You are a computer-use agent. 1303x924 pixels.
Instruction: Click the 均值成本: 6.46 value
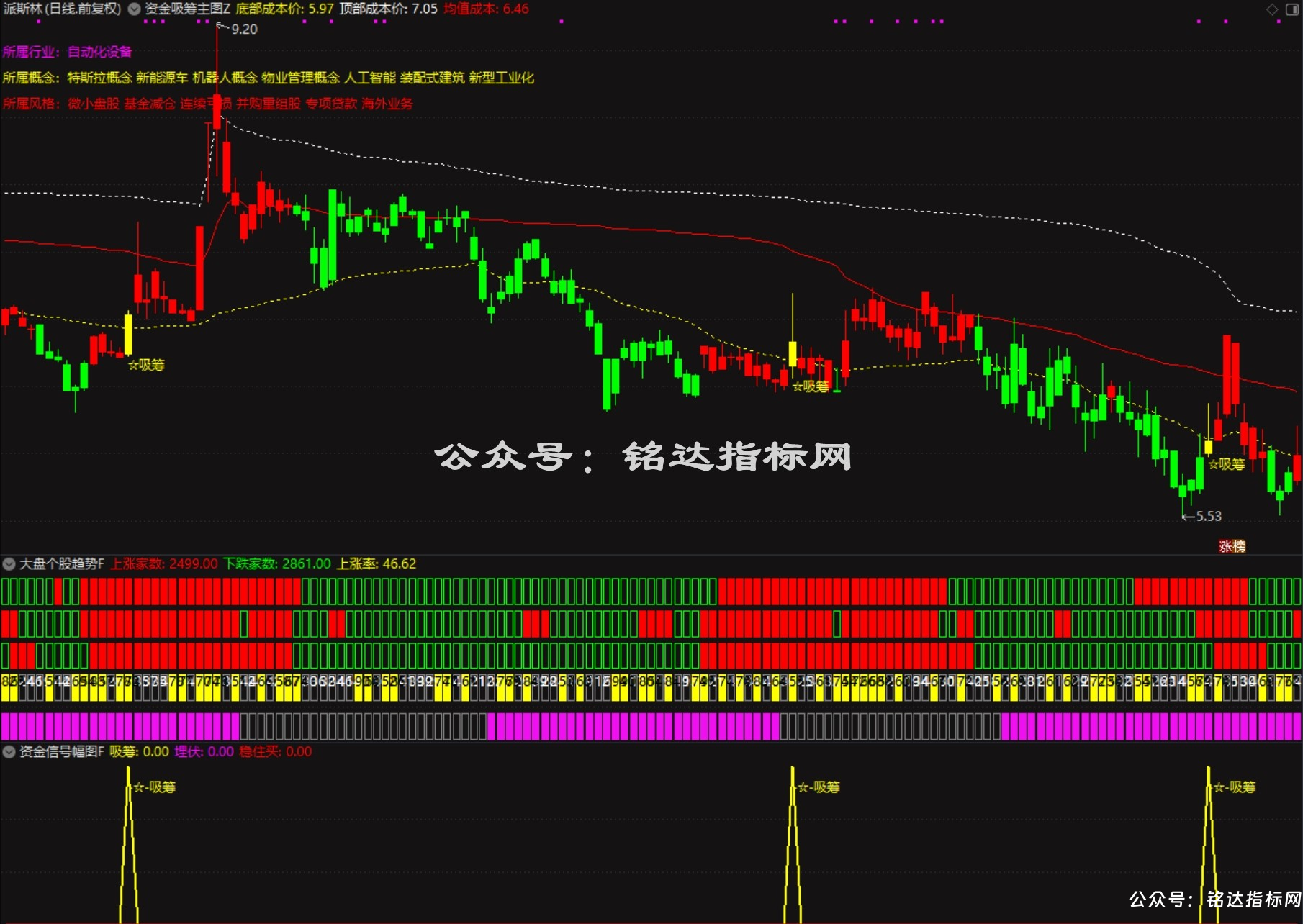(x=486, y=9)
